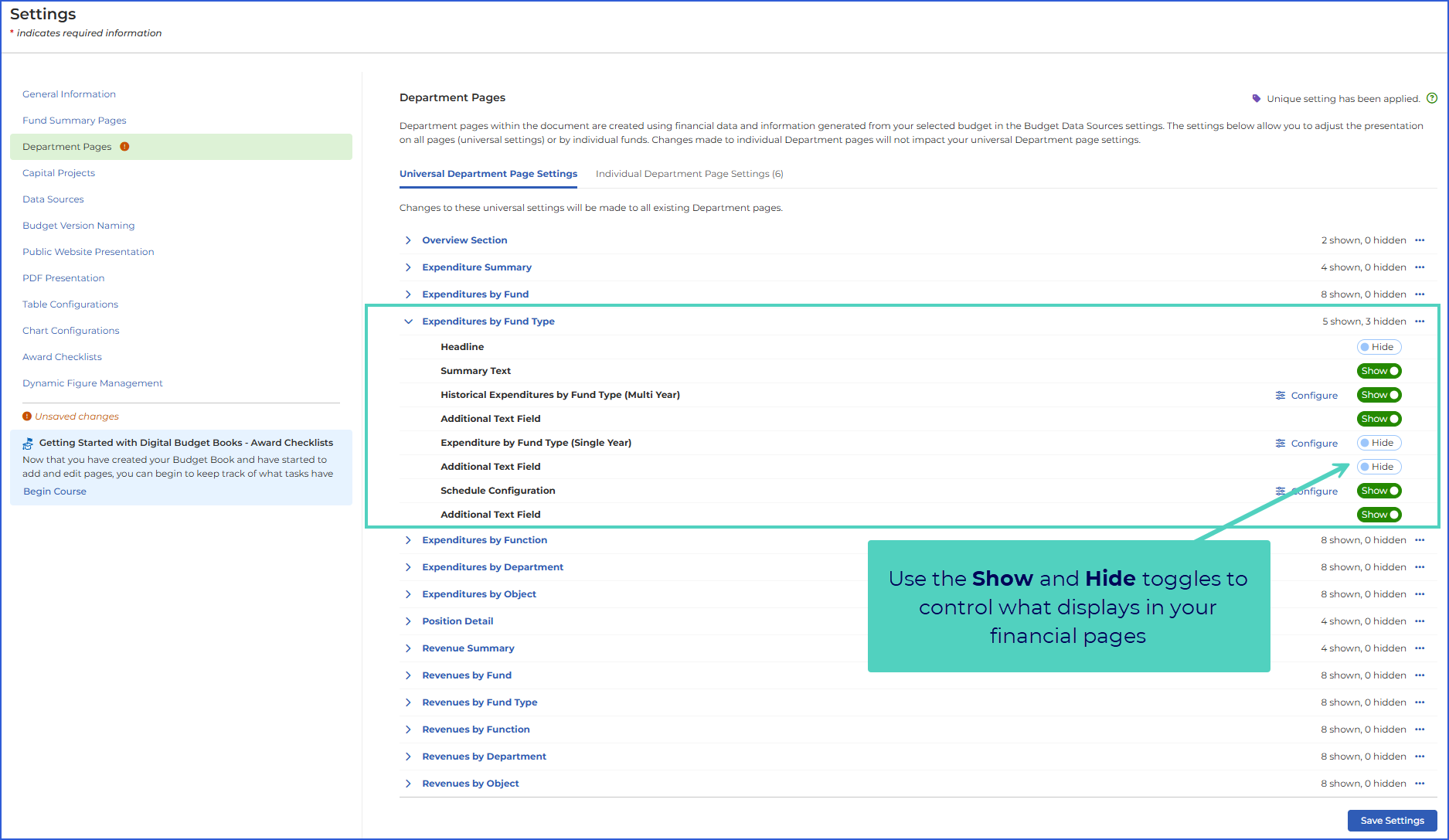Expand the Position Detail chevron
Image resolution: width=1449 pixels, height=840 pixels.
(x=408, y=621)
